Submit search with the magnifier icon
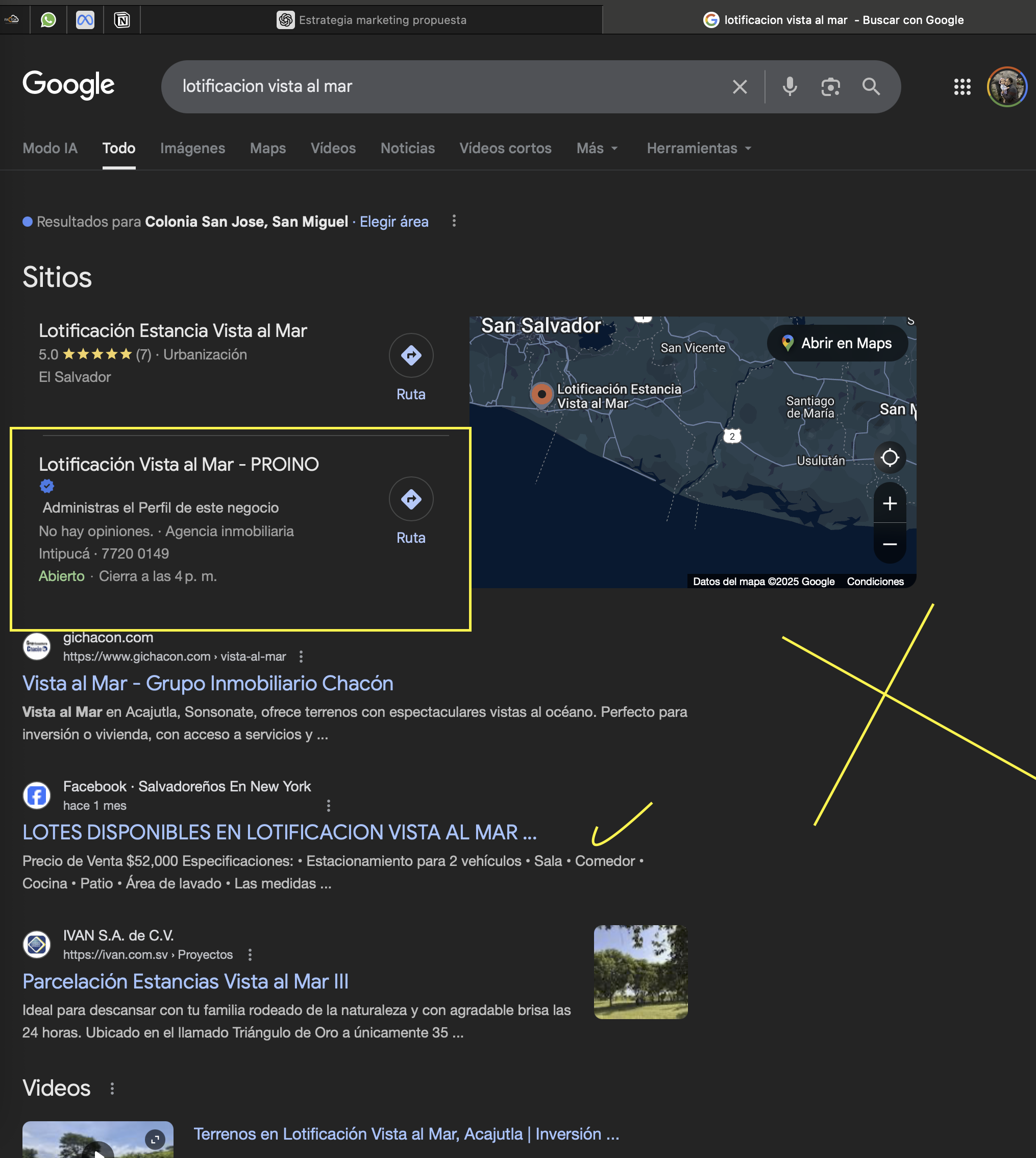Screen dimensions: 1036x1158 (x=871, y=87)
